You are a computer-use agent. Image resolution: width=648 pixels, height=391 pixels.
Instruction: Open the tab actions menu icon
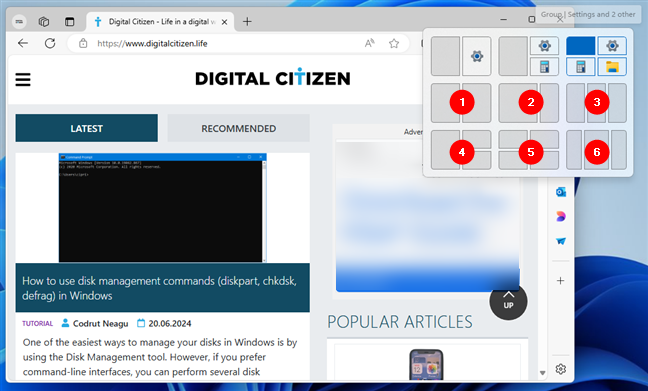click(69, 21)
